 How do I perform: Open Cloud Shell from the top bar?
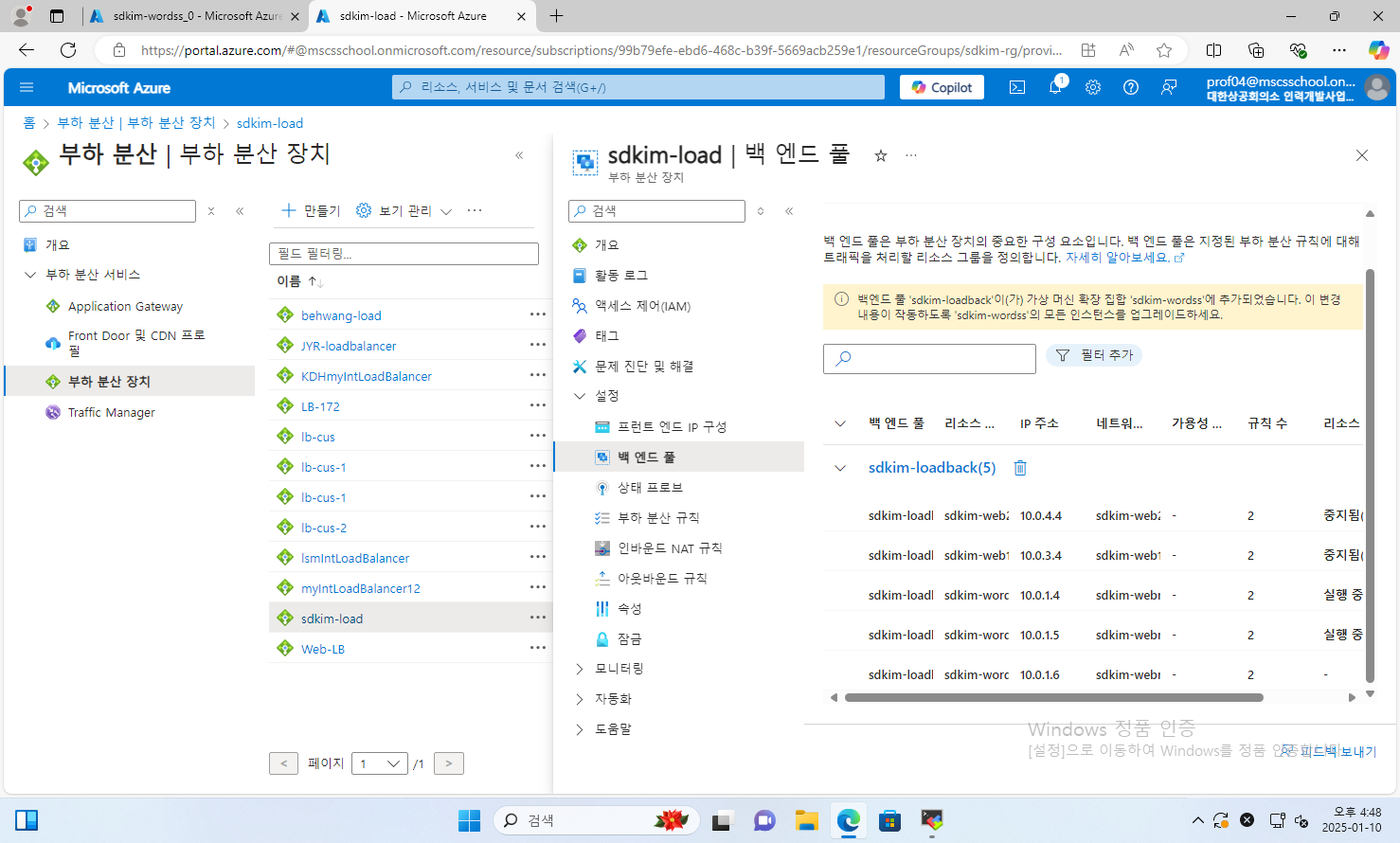(x=1017, y=87)
